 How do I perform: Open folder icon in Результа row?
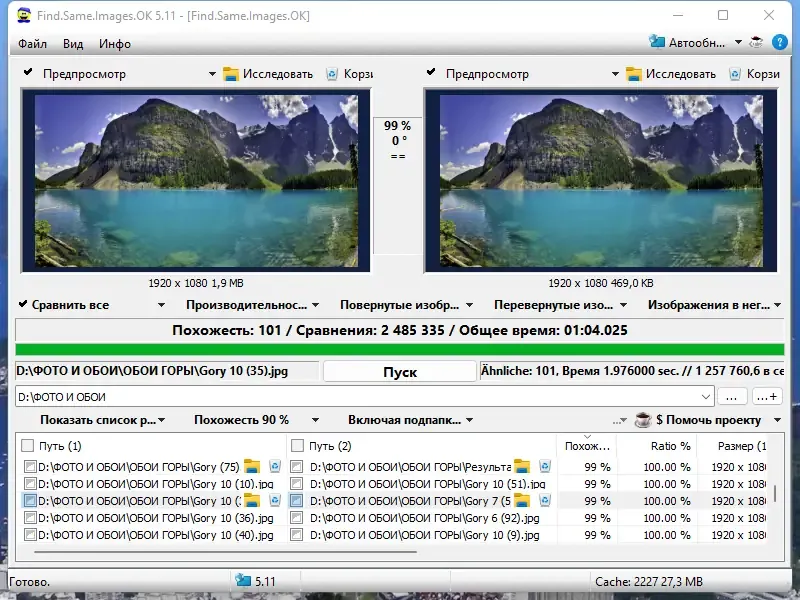pos(522,466)
